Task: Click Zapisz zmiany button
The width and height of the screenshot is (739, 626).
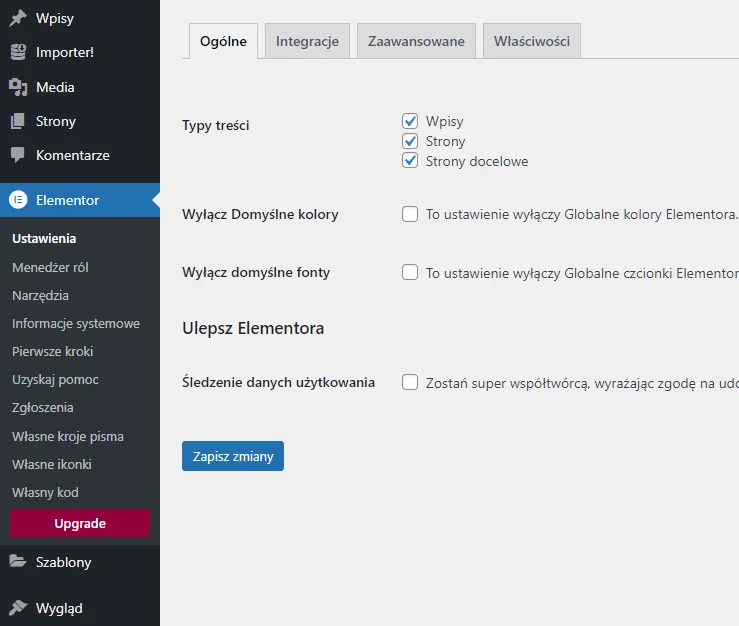Action: pyautogui.click(x=233, y=456)
